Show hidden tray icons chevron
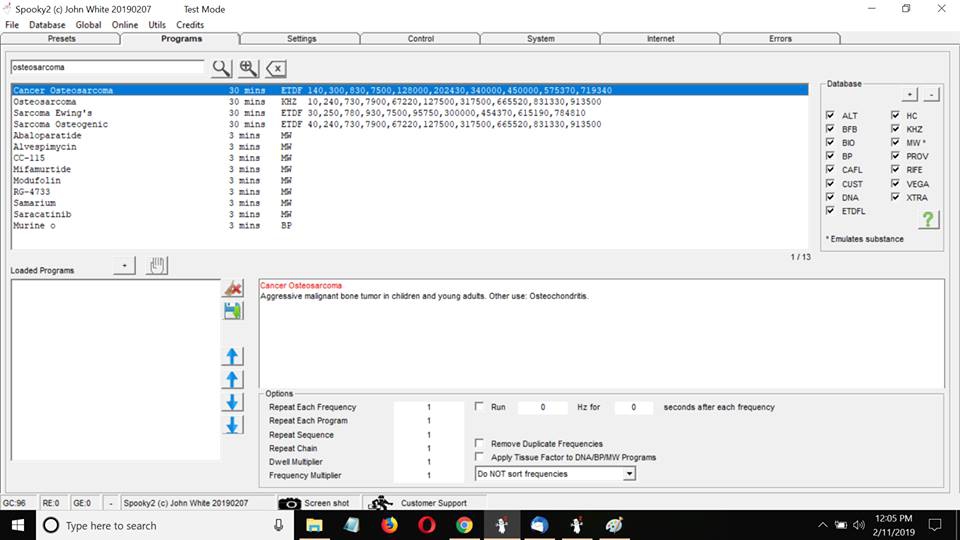The image size is (960, 540). click(x=823, y=525)
